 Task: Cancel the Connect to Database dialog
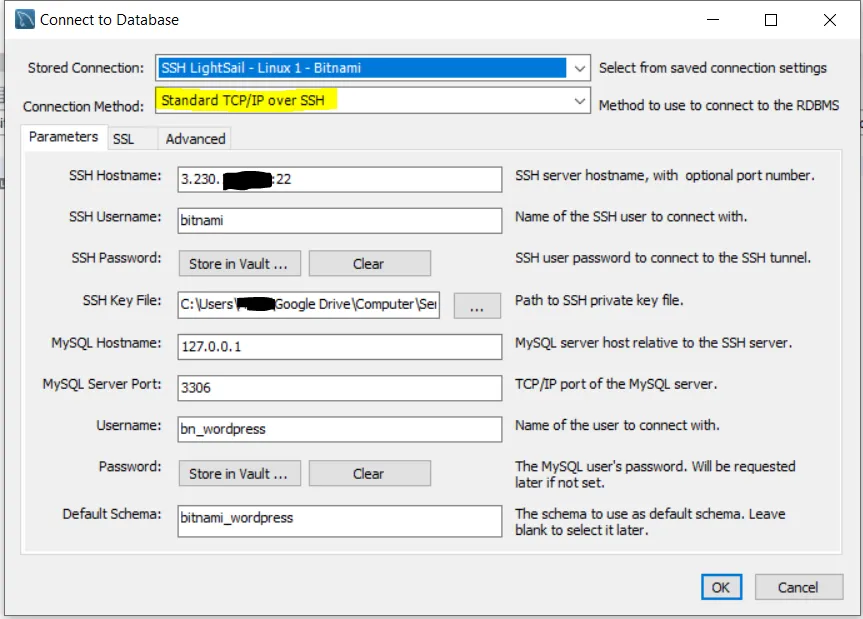(x=799, y=587)
